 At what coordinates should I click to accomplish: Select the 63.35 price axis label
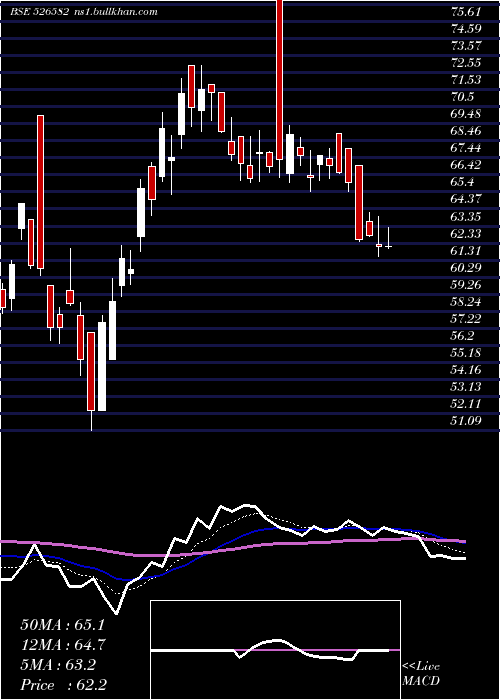click(466, 217)
